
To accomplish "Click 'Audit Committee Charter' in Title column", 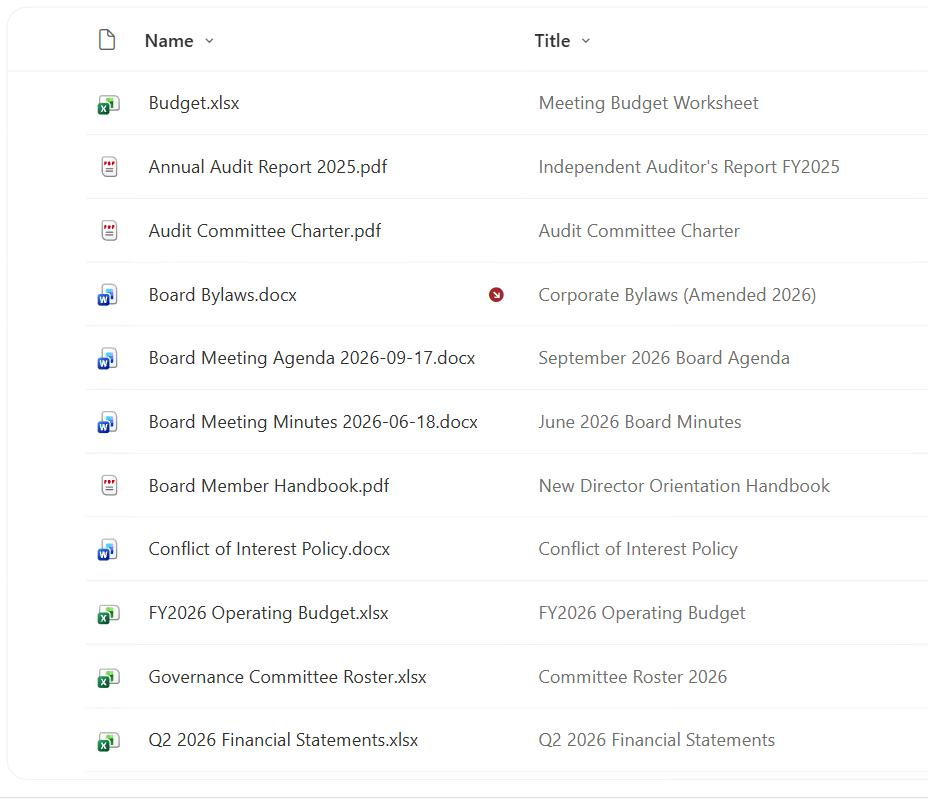I will click(x=639, y=231).
